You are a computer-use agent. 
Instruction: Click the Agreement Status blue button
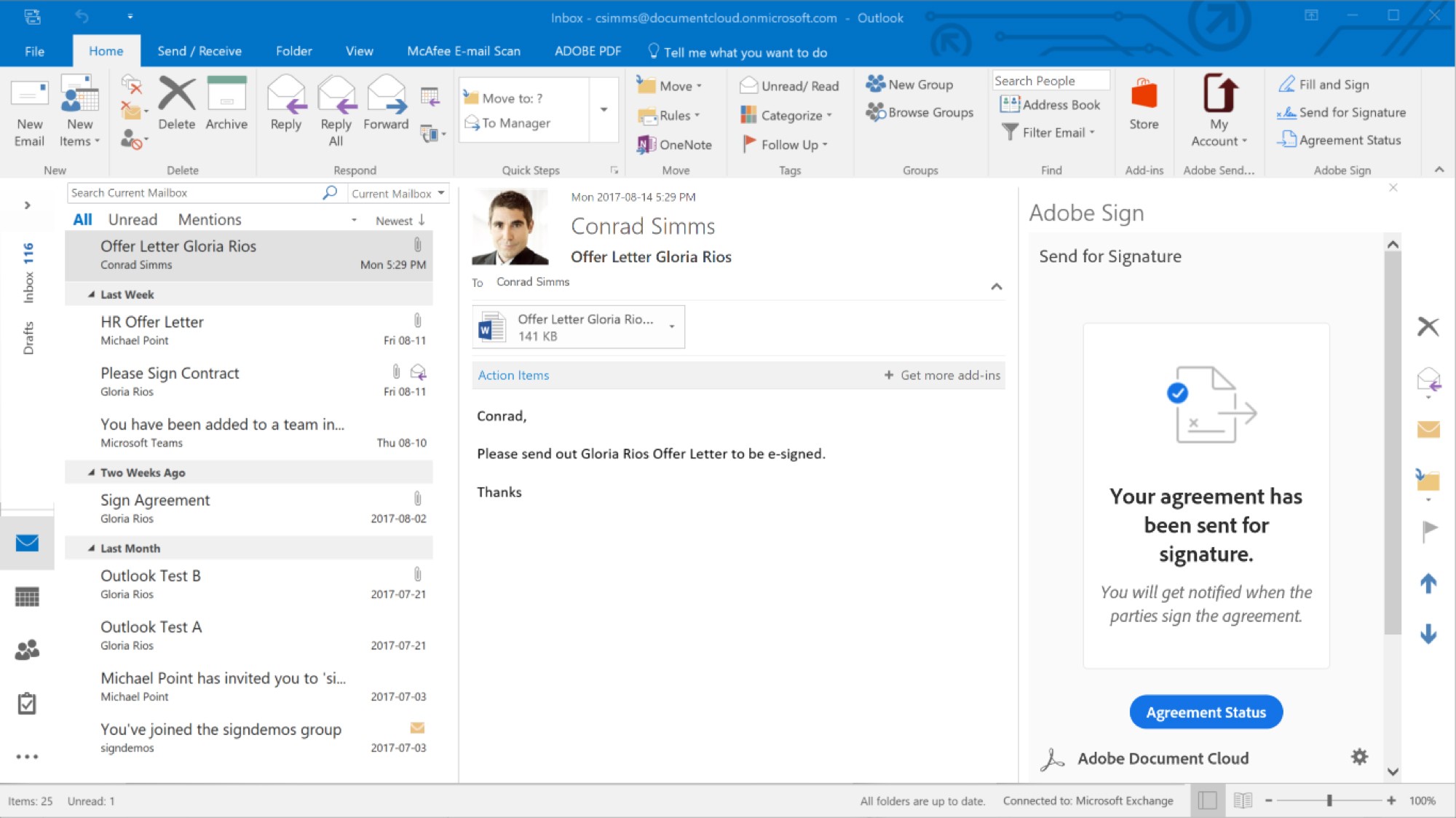coord(1206,712)
